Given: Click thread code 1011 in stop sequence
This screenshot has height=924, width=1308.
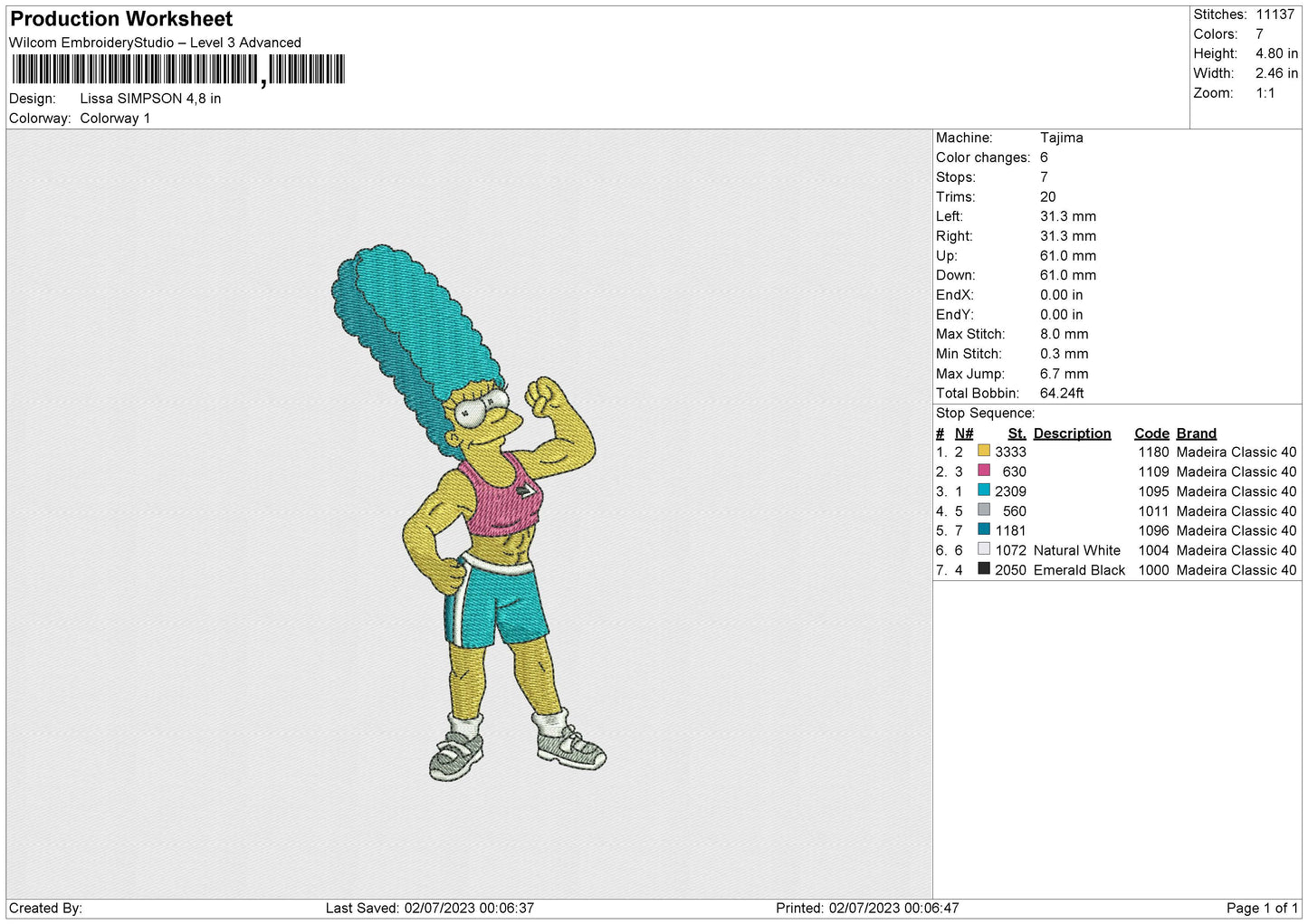Looking at the screenshot, I should click(1153, 511).
